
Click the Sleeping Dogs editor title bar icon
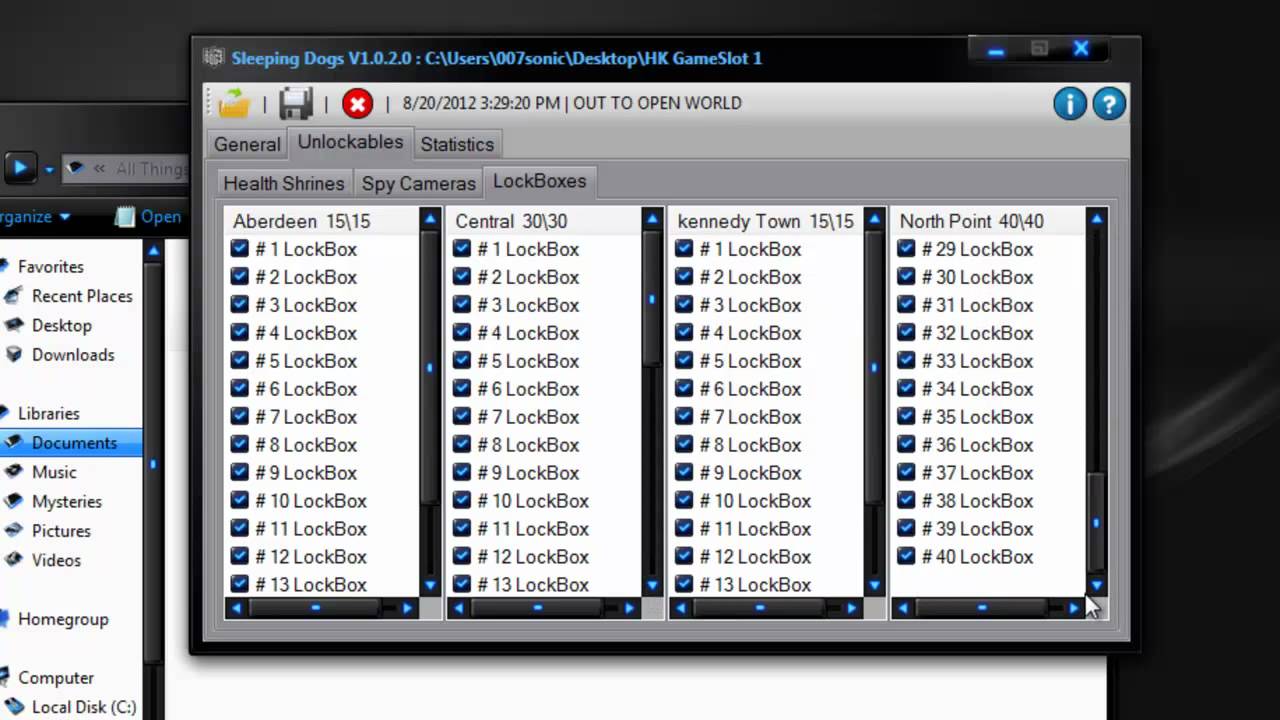(213, 57)
